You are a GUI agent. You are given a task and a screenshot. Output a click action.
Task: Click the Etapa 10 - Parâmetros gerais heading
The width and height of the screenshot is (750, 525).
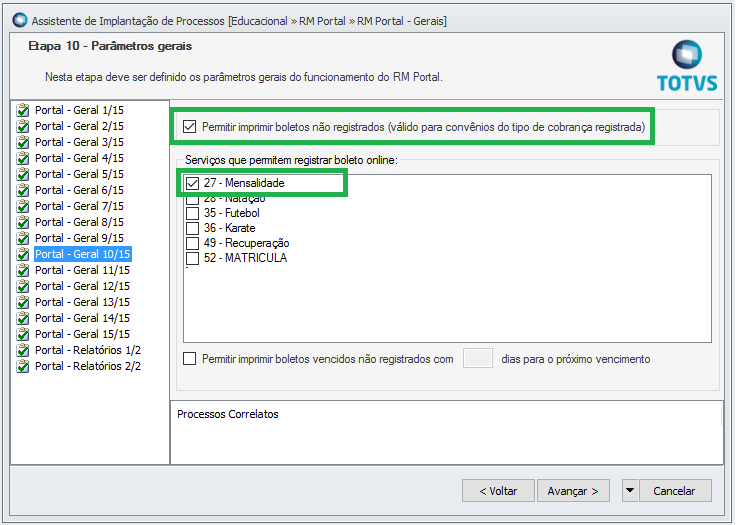pos(110,46)
